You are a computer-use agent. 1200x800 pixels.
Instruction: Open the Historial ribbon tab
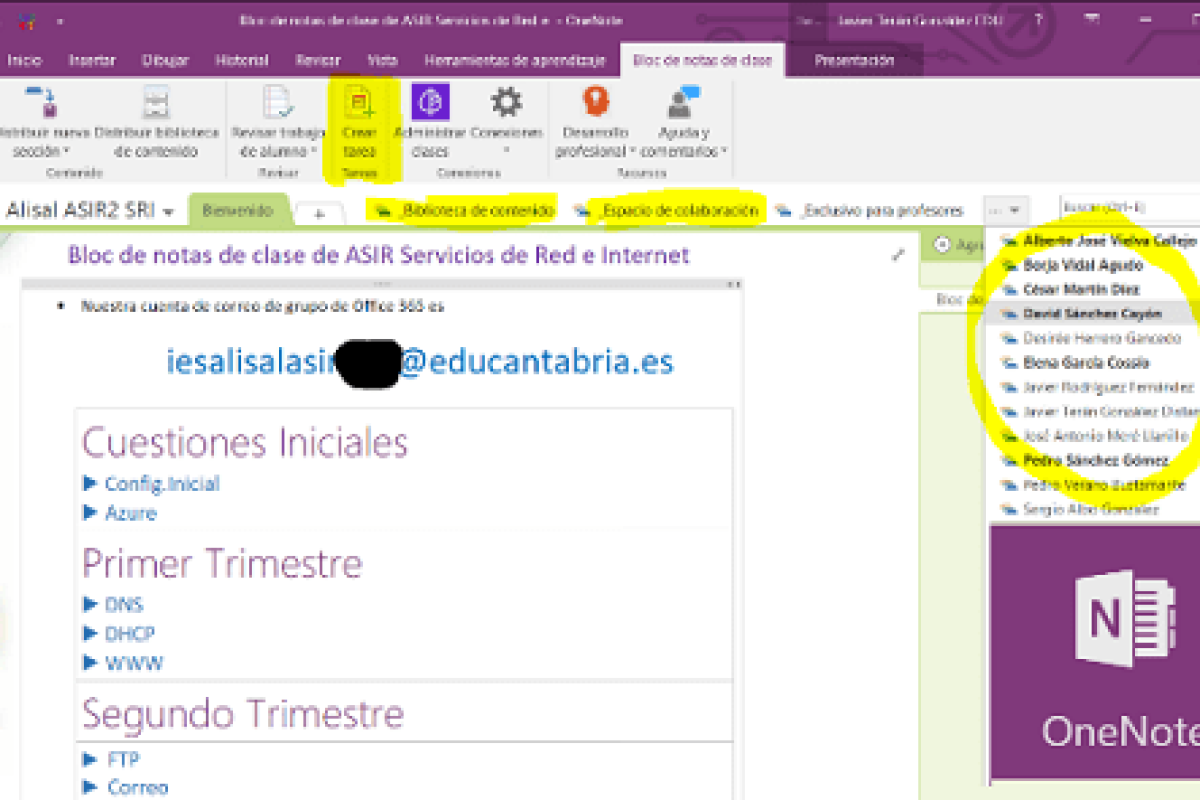[x=241, y=60]
